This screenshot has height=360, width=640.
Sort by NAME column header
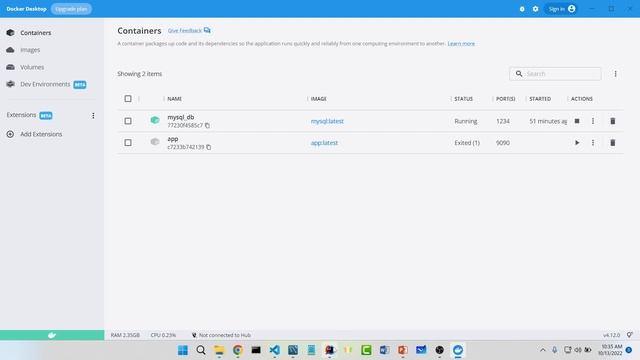click(174, 99)
